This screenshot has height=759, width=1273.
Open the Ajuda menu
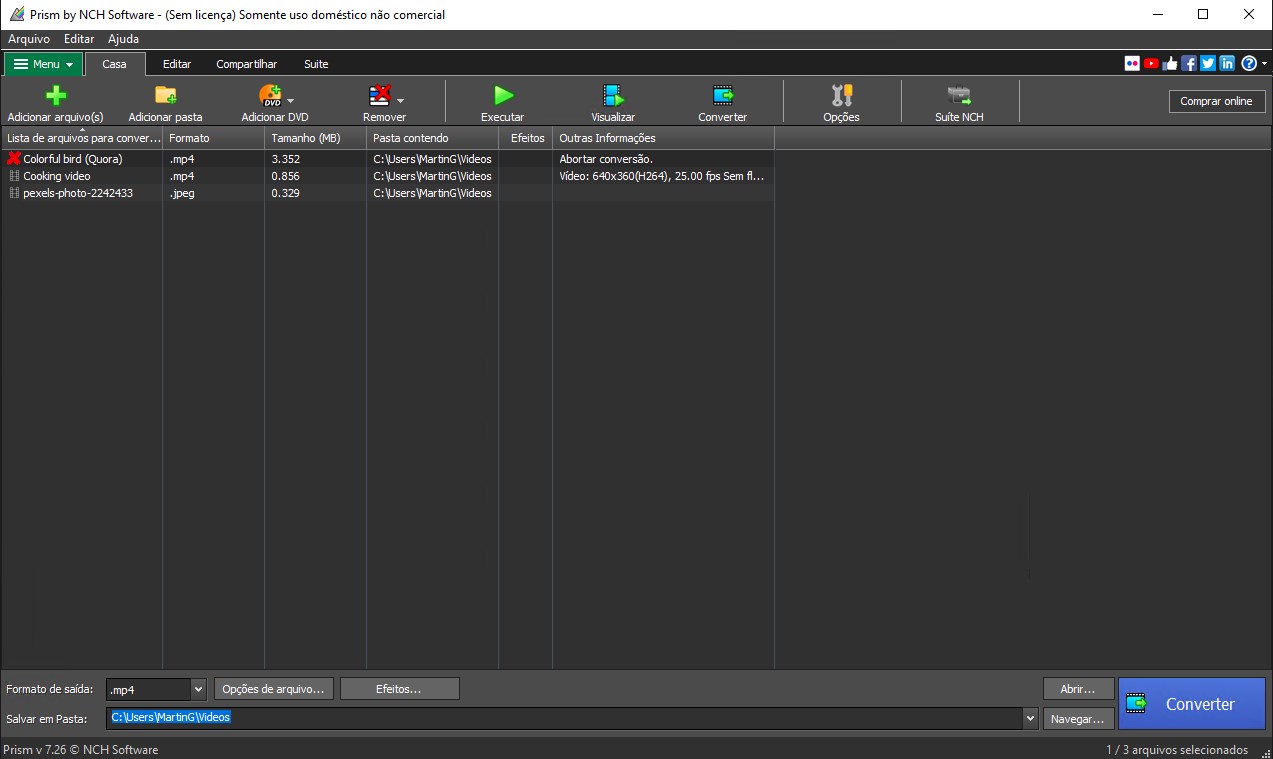[123, 39]
